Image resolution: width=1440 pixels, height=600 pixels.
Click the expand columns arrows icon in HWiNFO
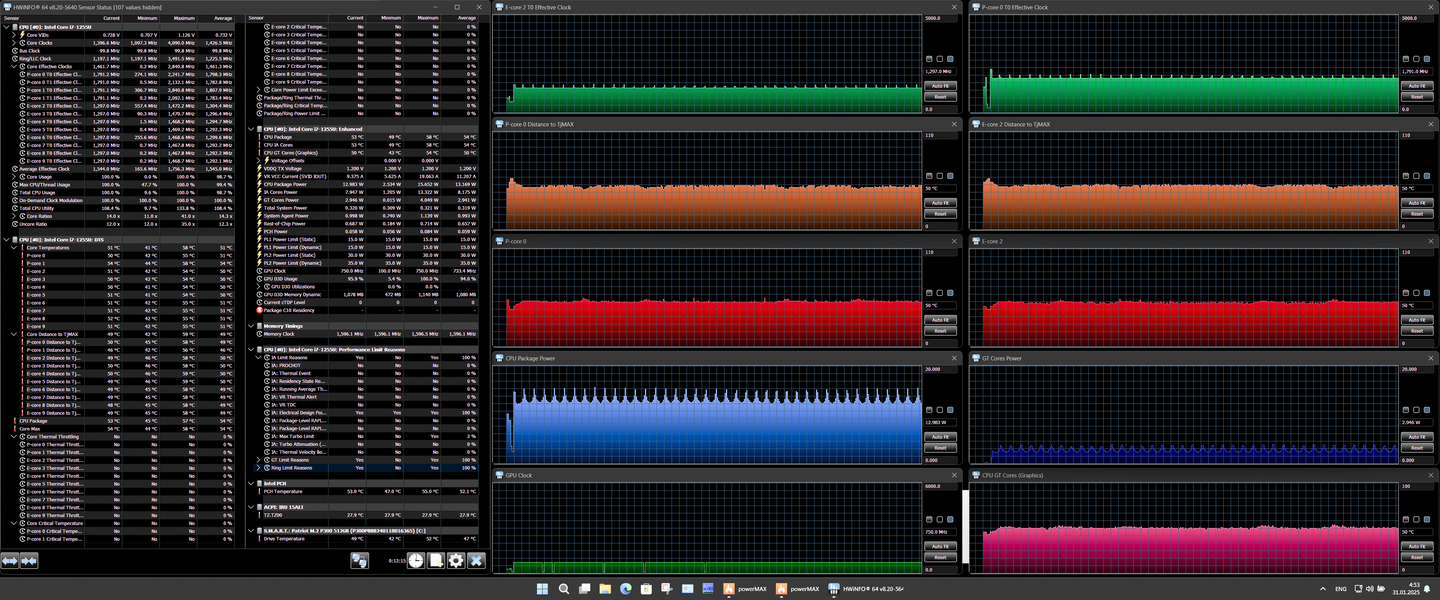[x=10, y=561]
